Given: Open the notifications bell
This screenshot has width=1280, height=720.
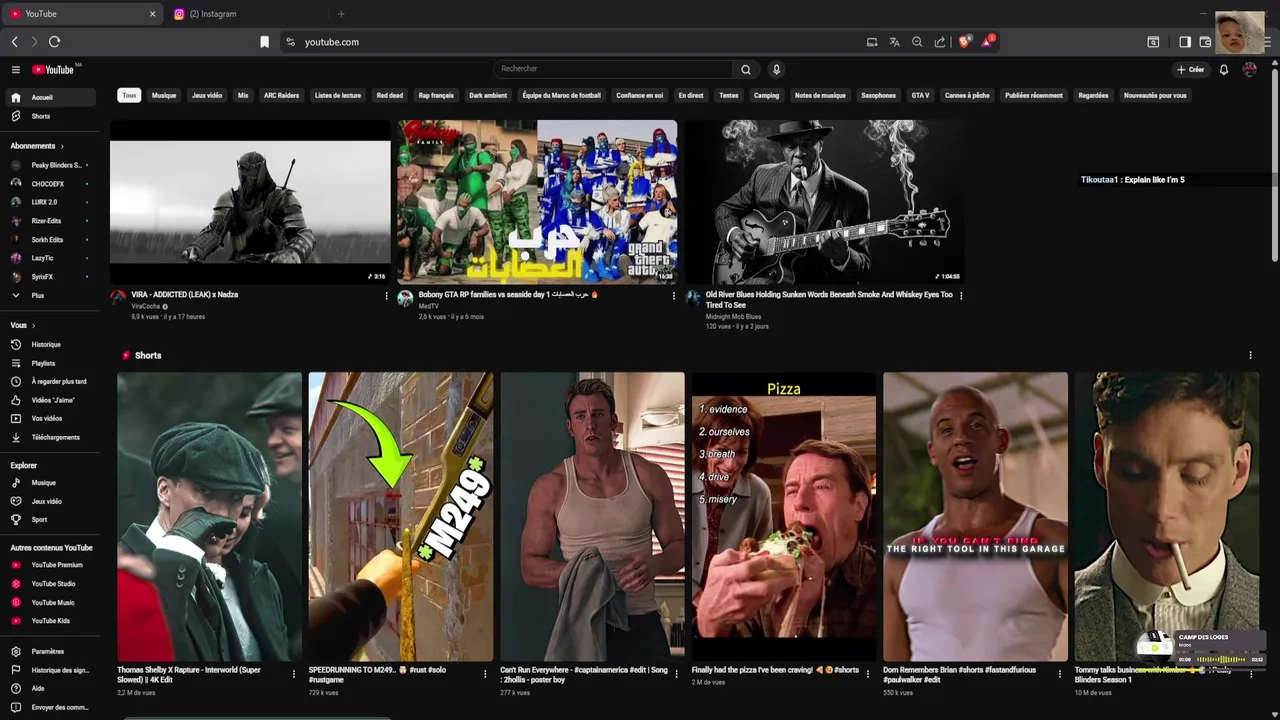Looking at the screenshot, I should [x=1223, y=70].
